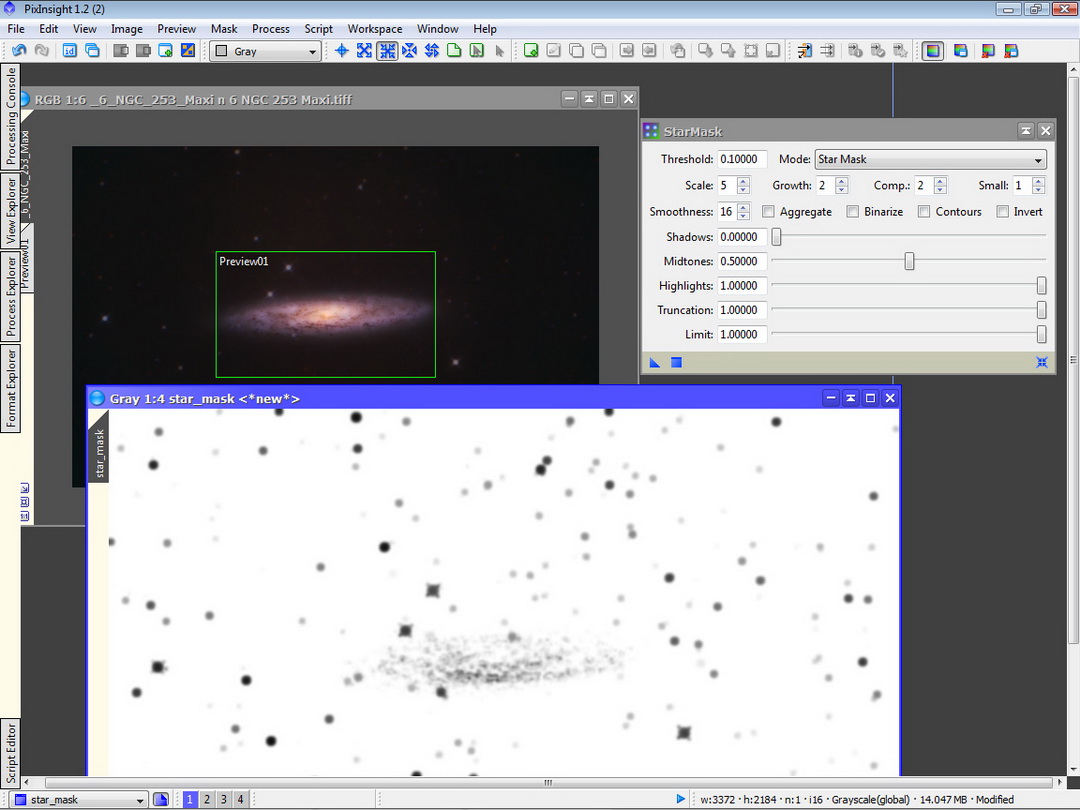Click the blue crosshair icon in toolbar
Screen dimensions: 1080x810
[342, 51]
